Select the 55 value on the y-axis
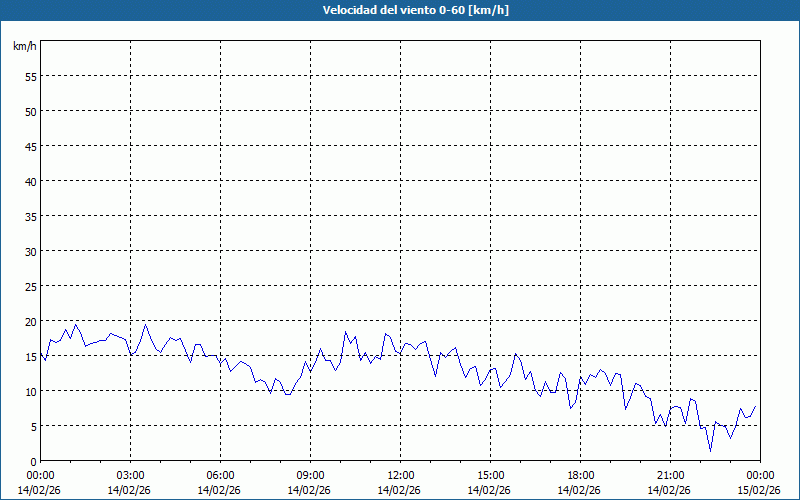Viewport: 800px width, 500px height. point(30,76)
